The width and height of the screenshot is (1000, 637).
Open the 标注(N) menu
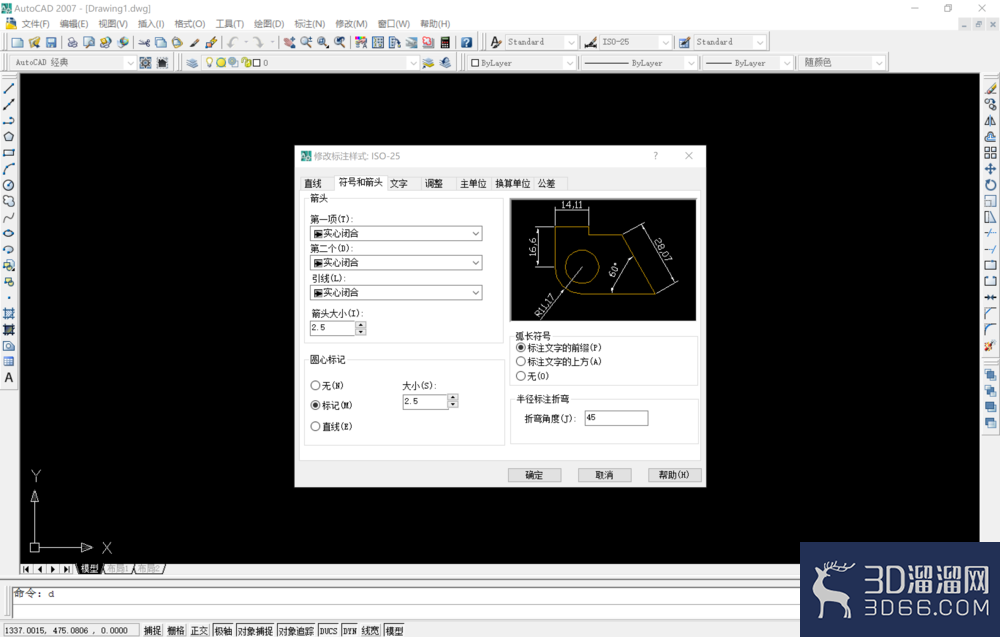[x=309, y=24]
